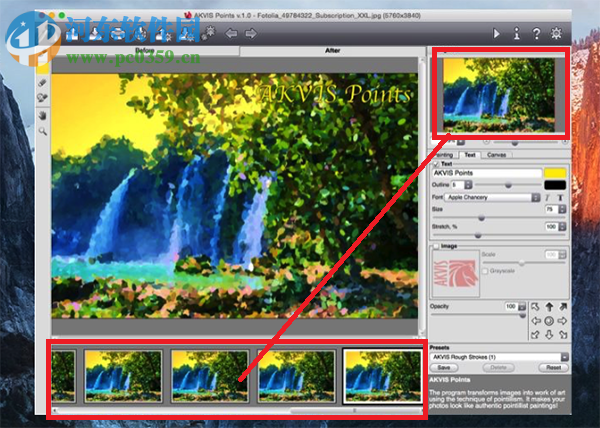The height and width of the screenshot is (428, 600).
Task: Open the Presets dropdown AKVIS Rough Strokes
Action: (x=499, y=357)
